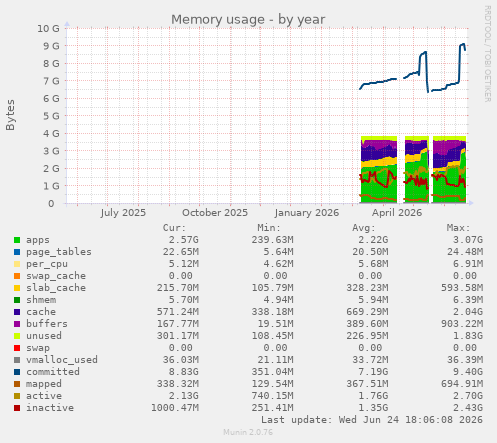Screen dimensions: 497x443
Task: Click the 'October 2025' axis label
Action: click(x=215, y=213)
